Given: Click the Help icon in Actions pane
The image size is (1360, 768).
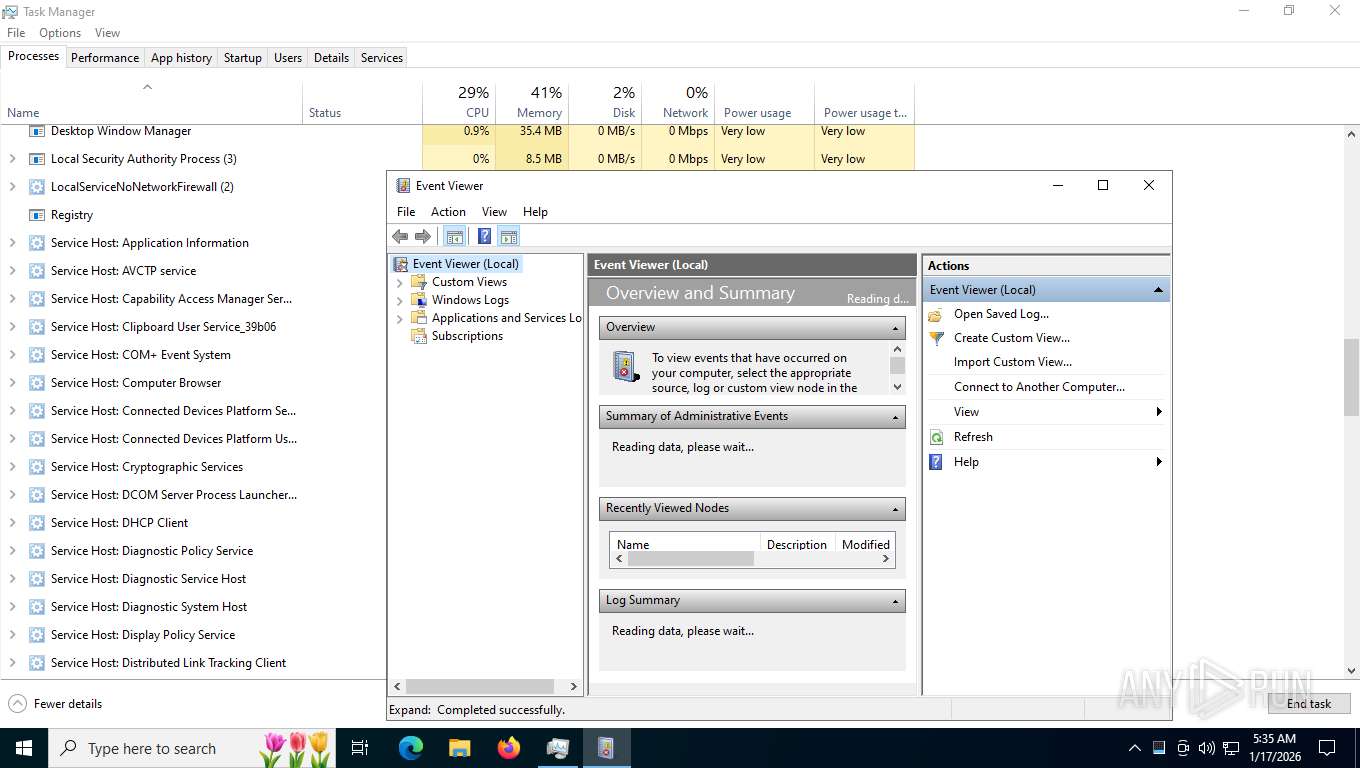Looking at the screenshot, I should pyautogui.click(x=936, y=462).
